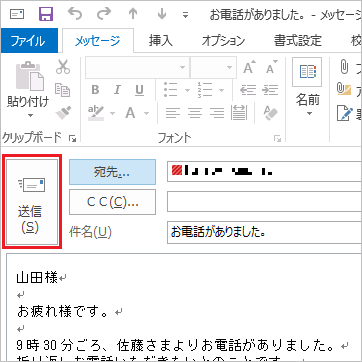
Task: Open the font name combo box
Action: pyautogui.click(x=137, y=67)
